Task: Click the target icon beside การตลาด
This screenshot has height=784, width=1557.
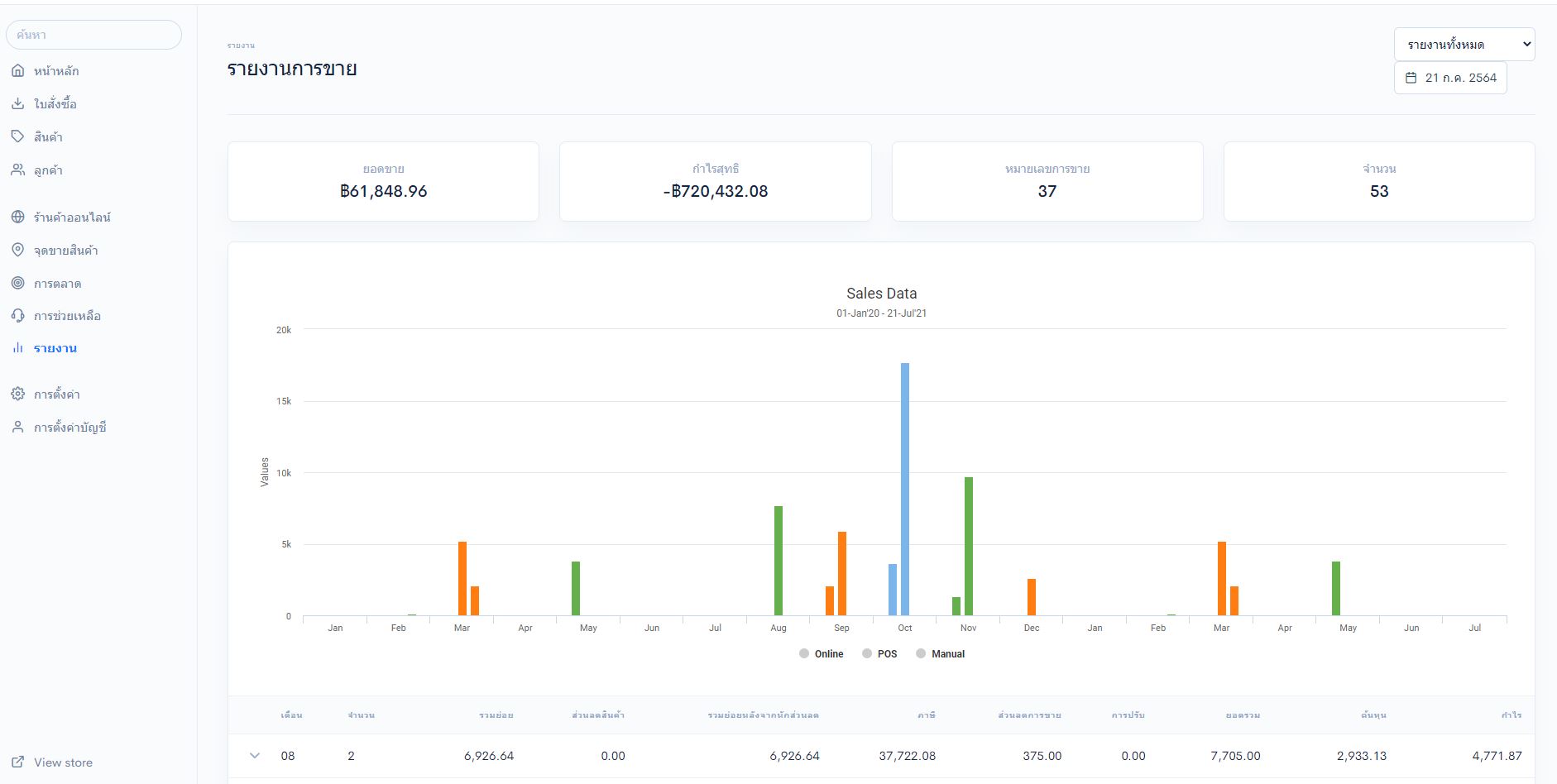Action: coord(17,283)
